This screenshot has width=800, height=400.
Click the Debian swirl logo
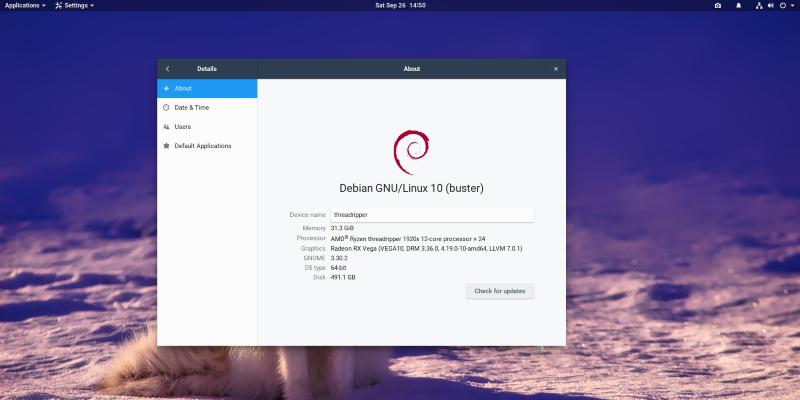point(411,152)
